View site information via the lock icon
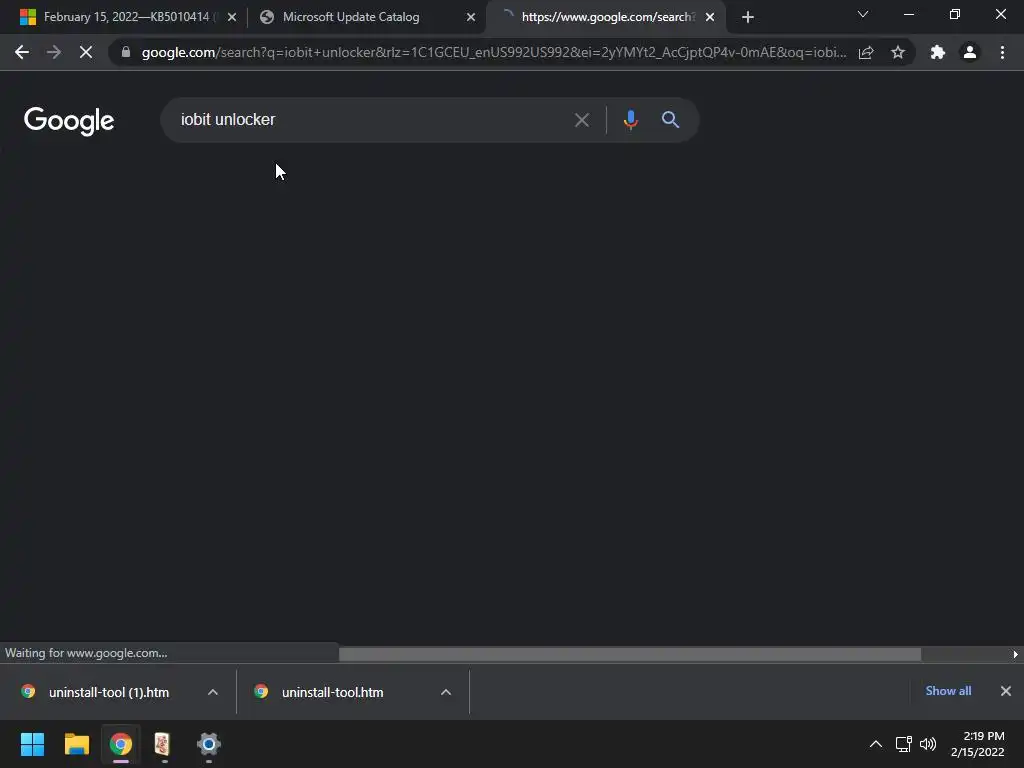 pyautogui.click(x=126, y=52)
